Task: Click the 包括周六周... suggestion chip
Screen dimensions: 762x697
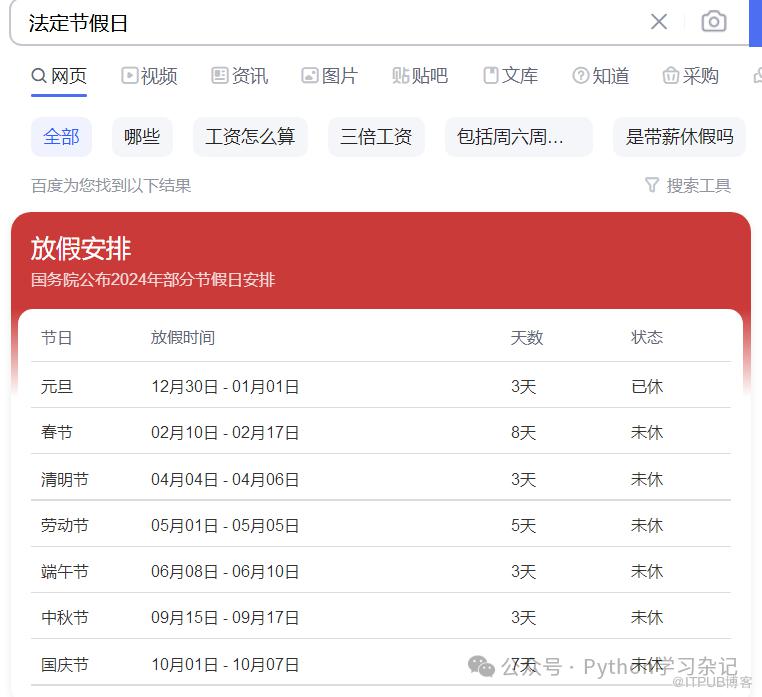Action: pyautogui.click(x=518, y=137)
